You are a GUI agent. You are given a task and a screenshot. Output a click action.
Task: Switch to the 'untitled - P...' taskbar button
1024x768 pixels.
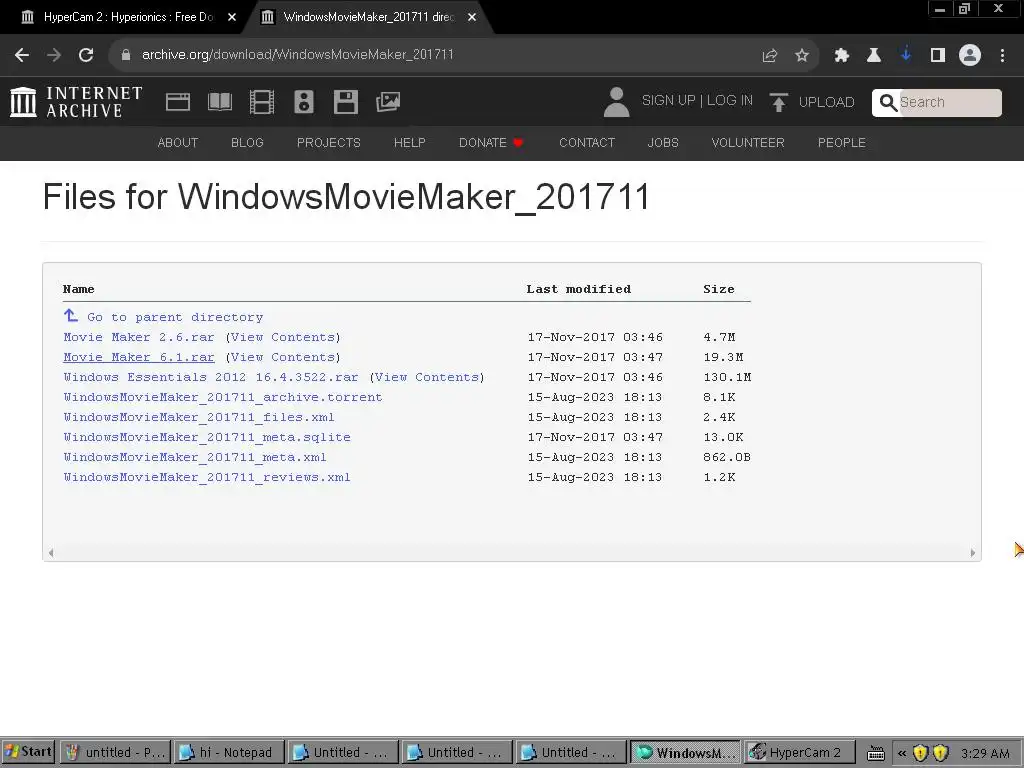(115, 752)
